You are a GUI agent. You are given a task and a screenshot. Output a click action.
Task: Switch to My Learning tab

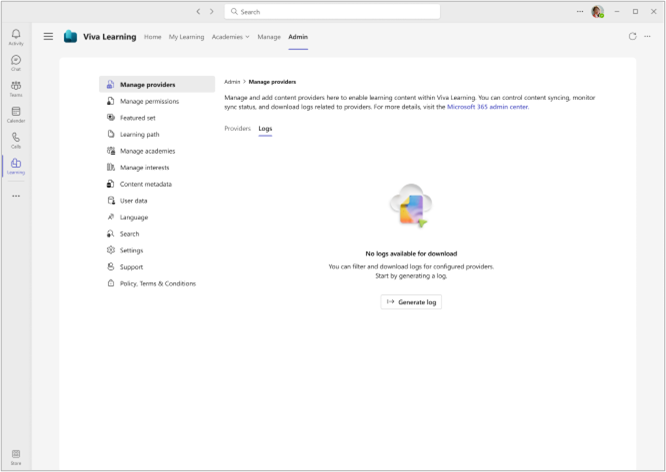(186, 37)
